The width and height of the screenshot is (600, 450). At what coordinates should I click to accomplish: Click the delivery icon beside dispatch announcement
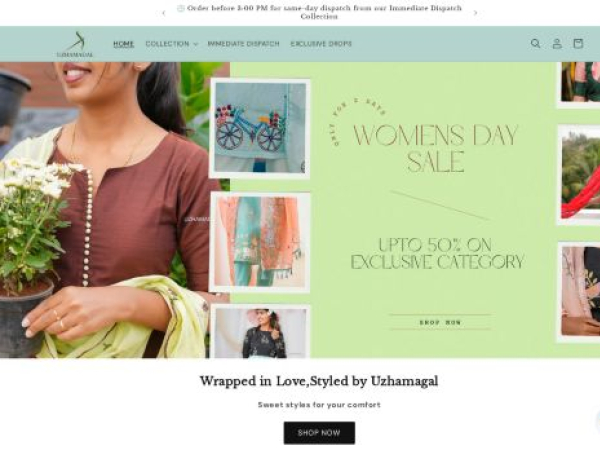[x=181, y=8]
